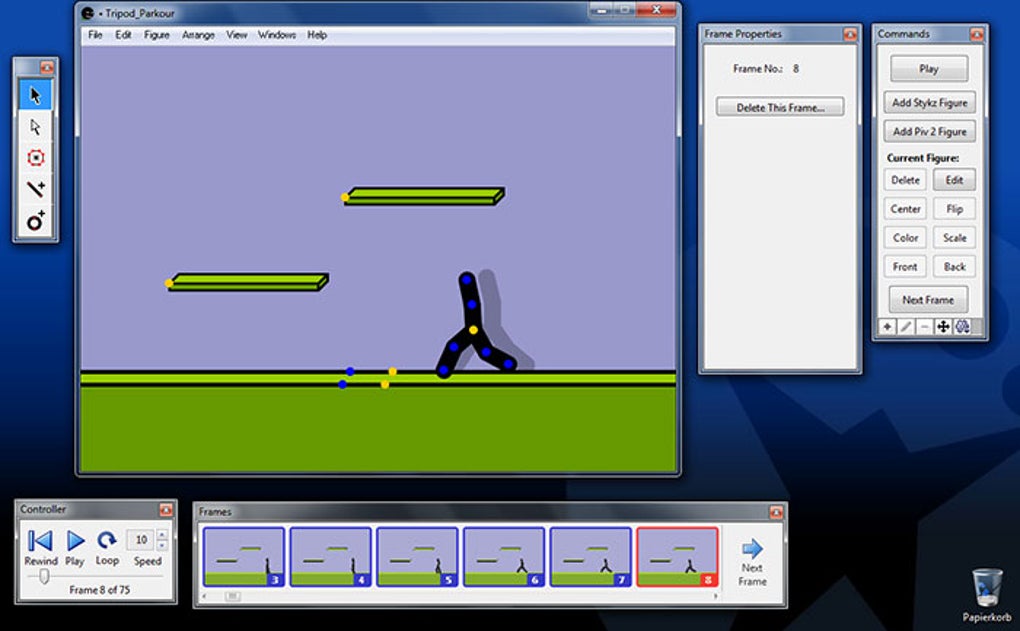Select the highlighted frame 8 thumbnail
1020x631 pixels.
click(677, 557)
